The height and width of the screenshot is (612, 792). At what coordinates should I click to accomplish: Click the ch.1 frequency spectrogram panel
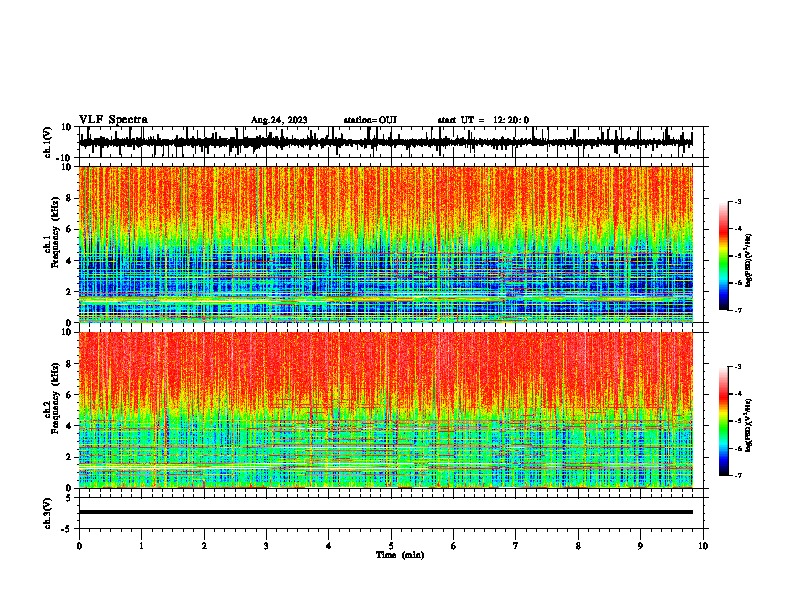(386, 244)
